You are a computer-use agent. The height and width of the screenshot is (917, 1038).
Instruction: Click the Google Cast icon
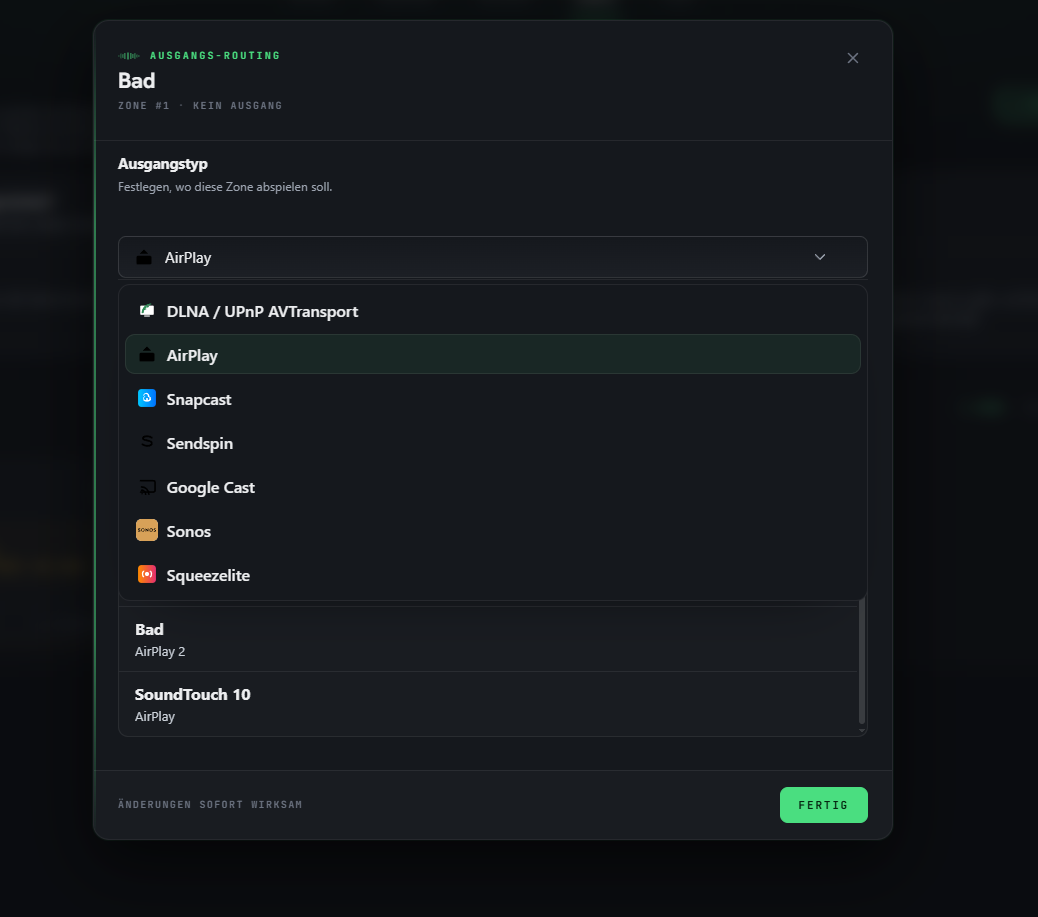tap(148, 487)
